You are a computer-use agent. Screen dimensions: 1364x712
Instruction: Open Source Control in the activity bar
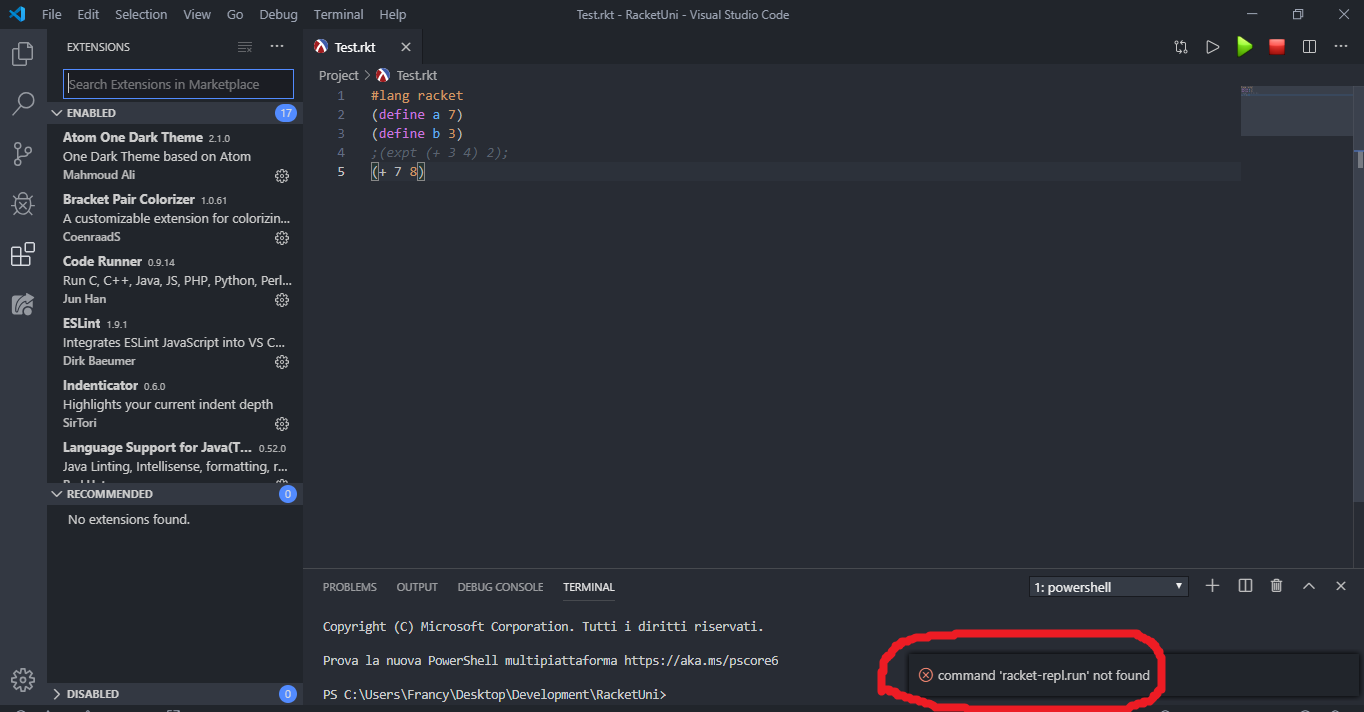22,154
